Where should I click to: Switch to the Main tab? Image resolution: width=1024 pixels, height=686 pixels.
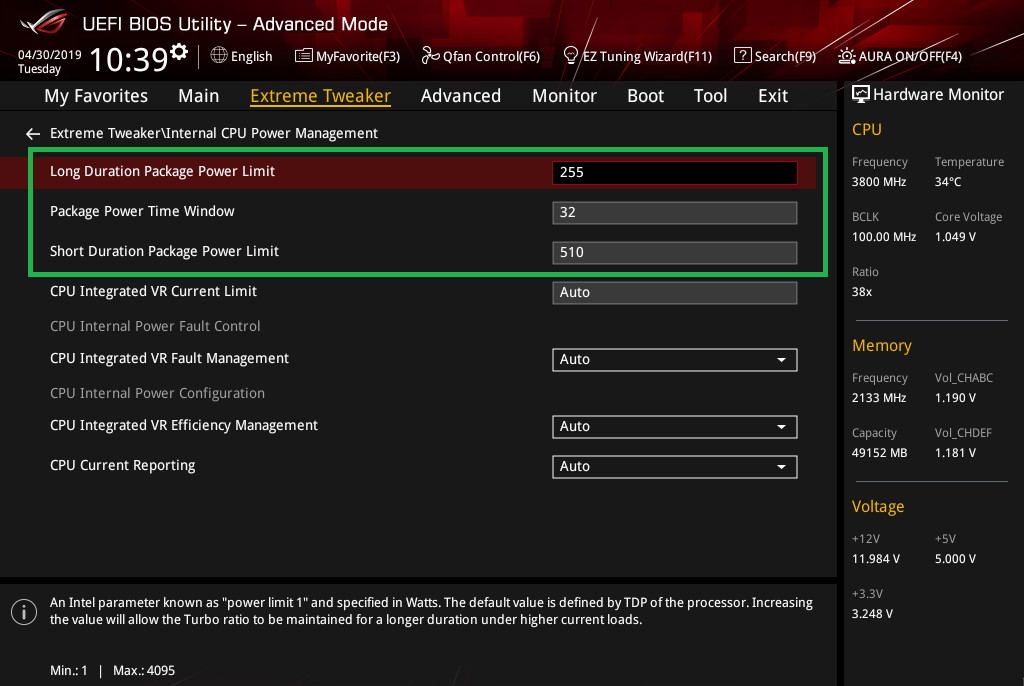pos(199,96)
